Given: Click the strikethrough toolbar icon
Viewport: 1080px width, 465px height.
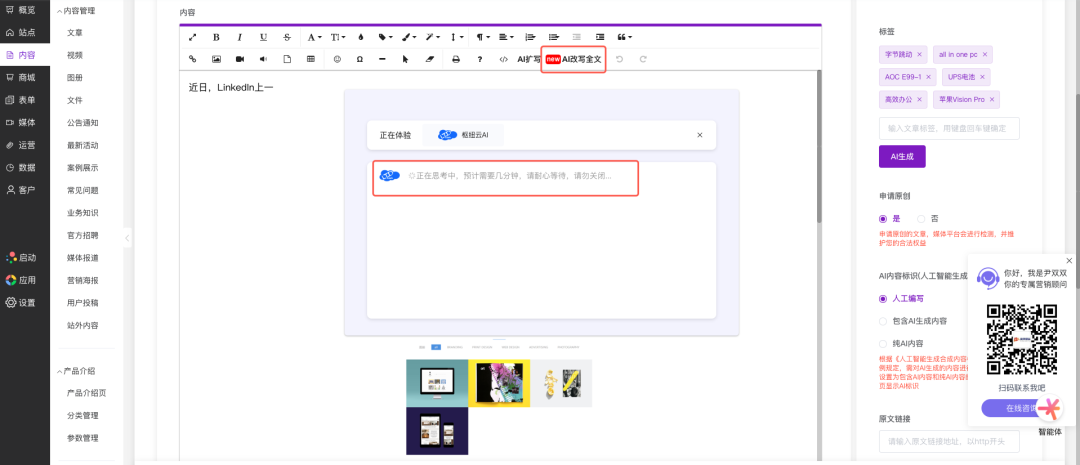Looking at the screenshot, I should 287,37.
